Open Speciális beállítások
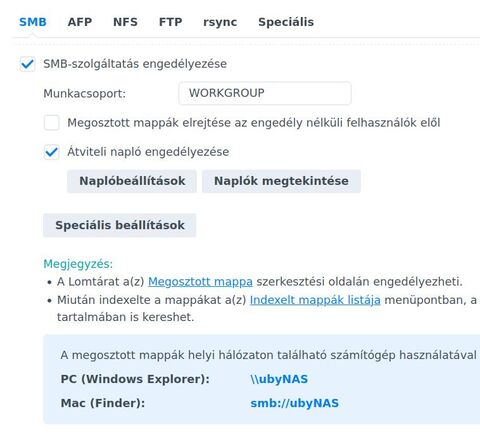 120,225
